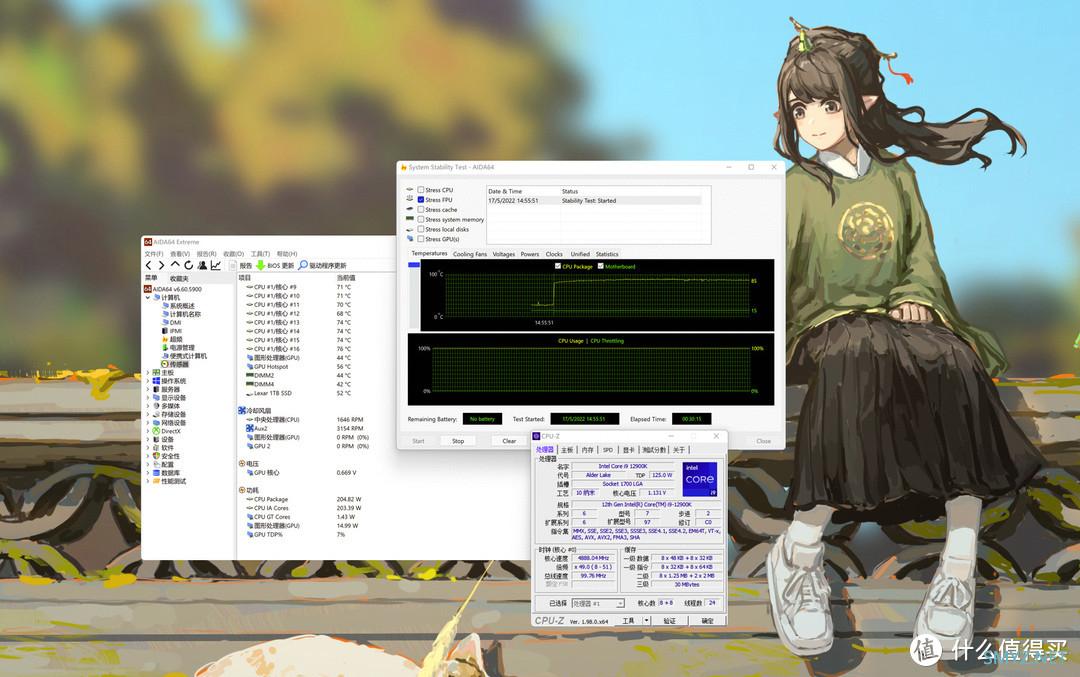Click the Intel Core i9 logo in CPU-Z
This screenshot has height=677, width=1080.
click(x=700, y=479)
